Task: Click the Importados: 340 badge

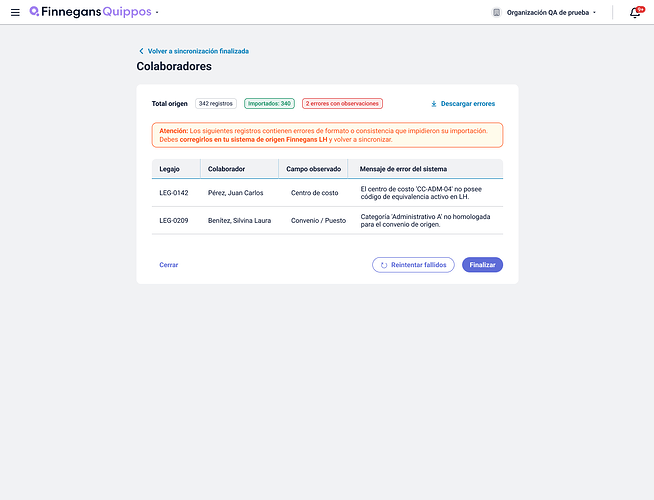Action: [269, 103]
